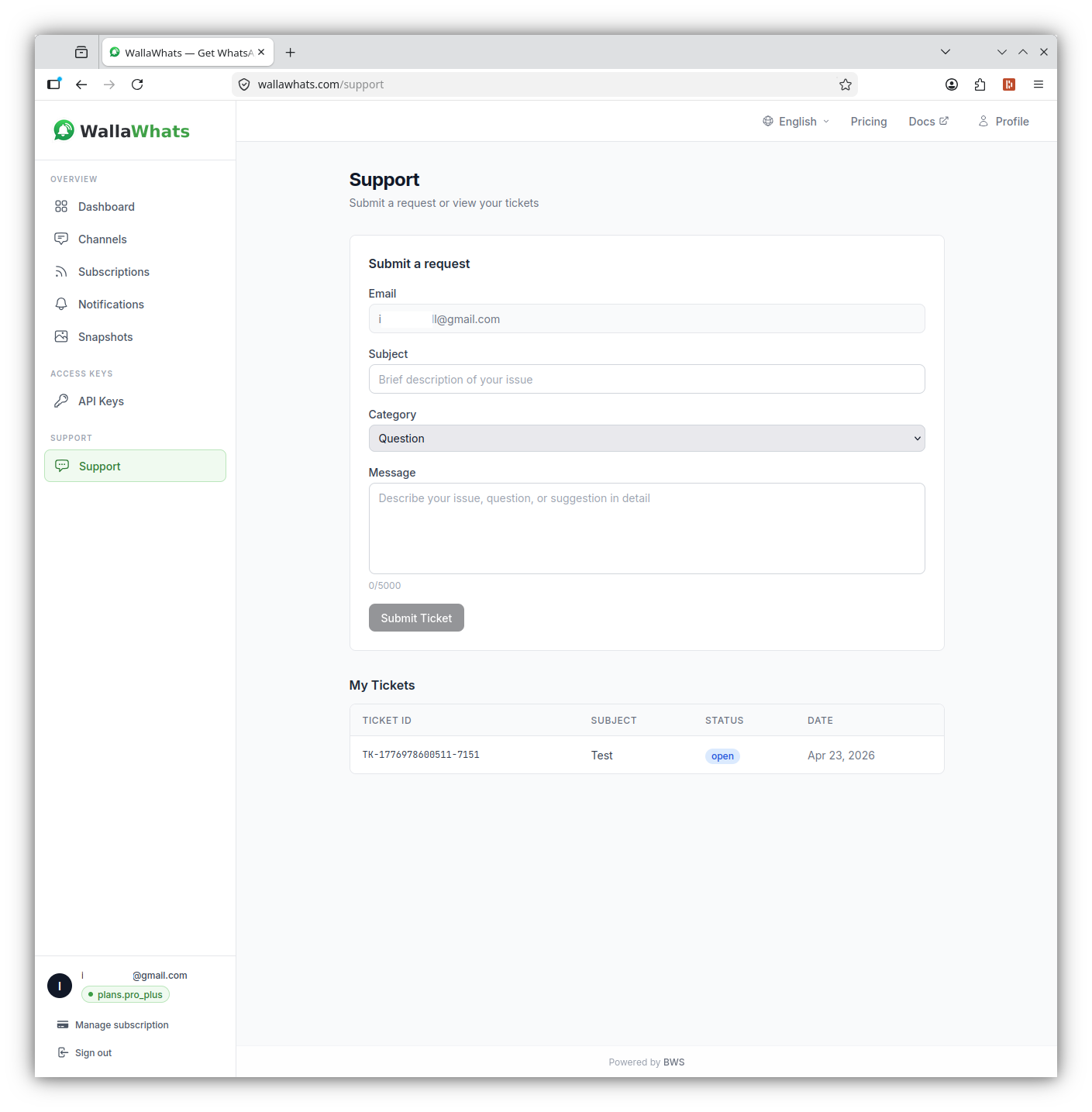Expand the Category dropdown showing Question
The width and height of the screenshot is (1092, 1112).
pyautogui.click(x=646, y=439)
